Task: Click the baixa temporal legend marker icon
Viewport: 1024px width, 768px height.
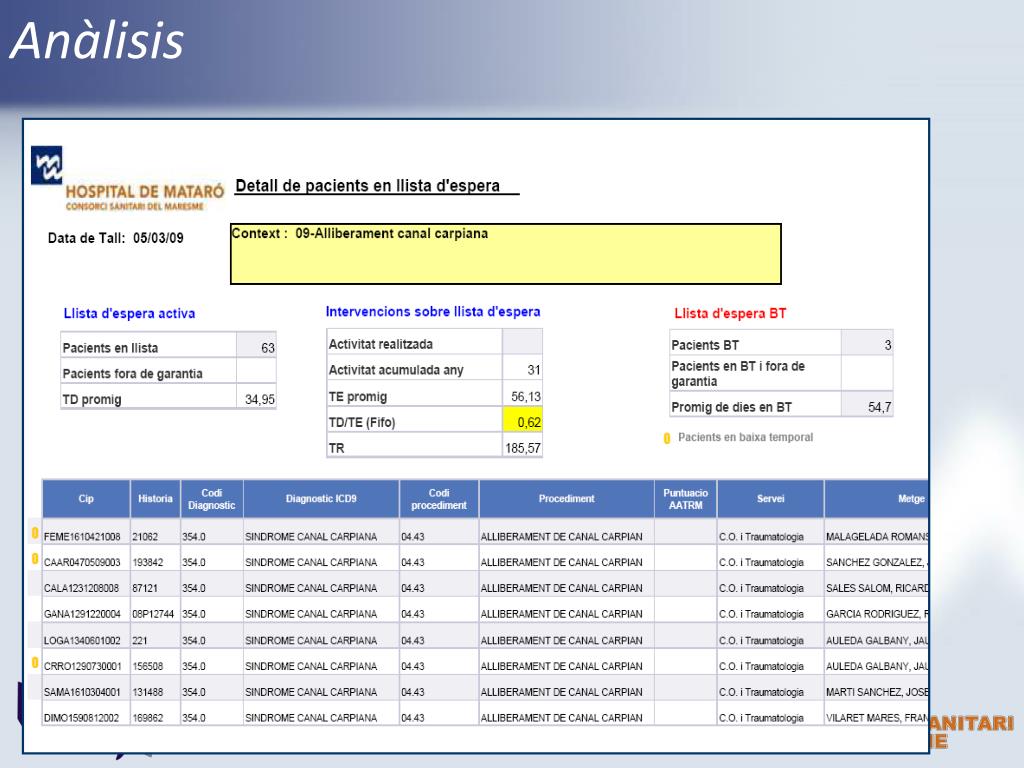Action: [667, 438]
